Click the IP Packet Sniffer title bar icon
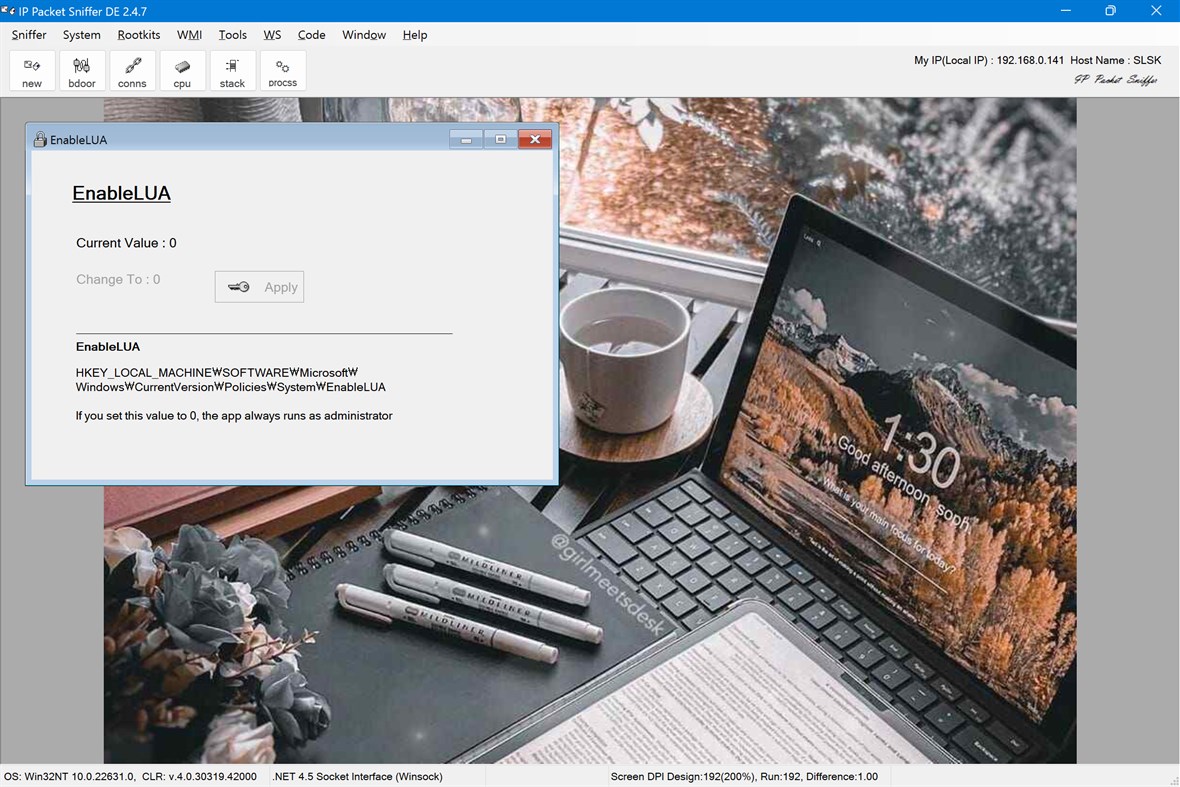Image resolution: width=1180 pixels, height=787 pixels. pos(11,11)
